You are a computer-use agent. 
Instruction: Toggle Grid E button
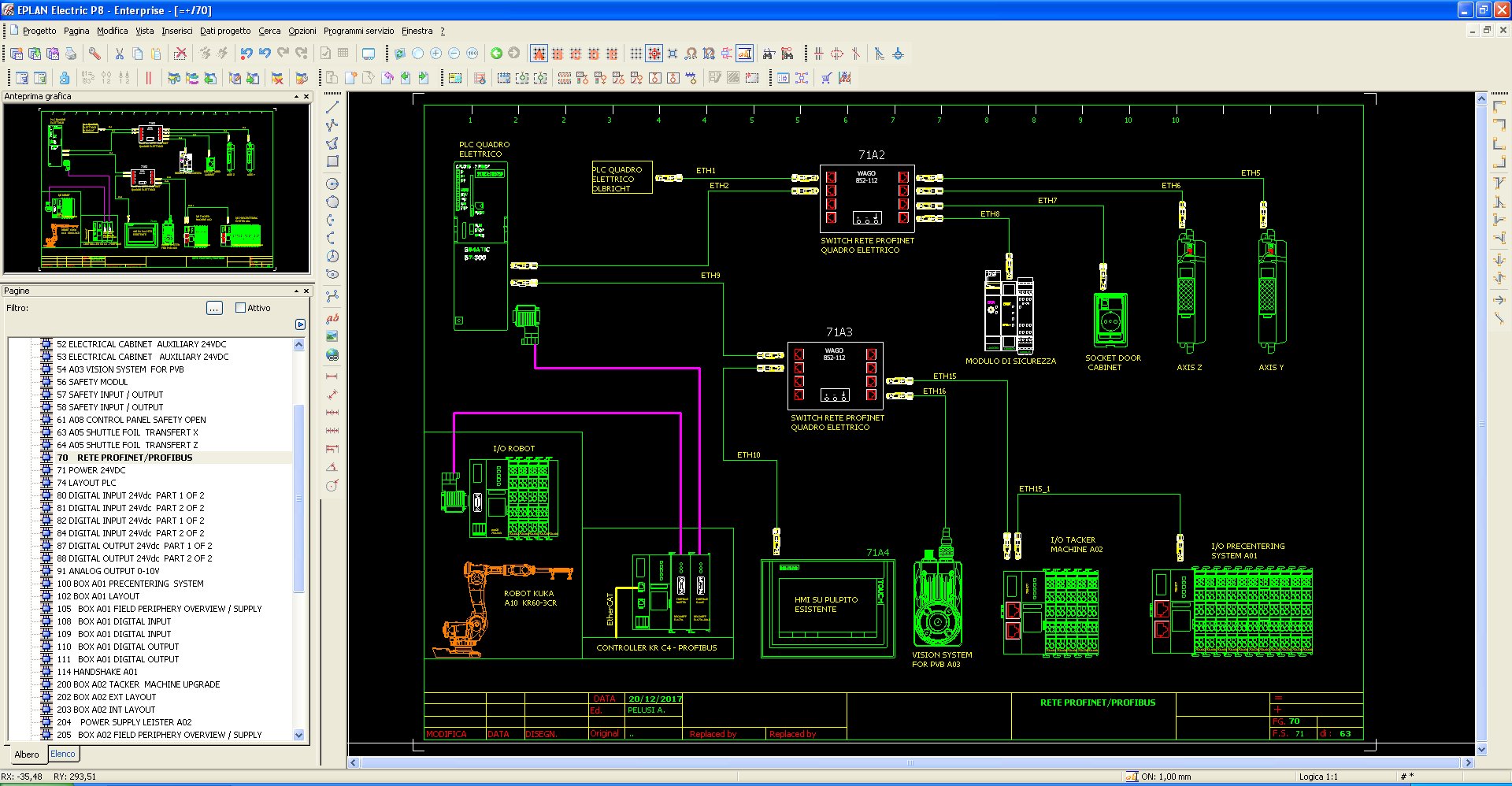pos(612,54)
